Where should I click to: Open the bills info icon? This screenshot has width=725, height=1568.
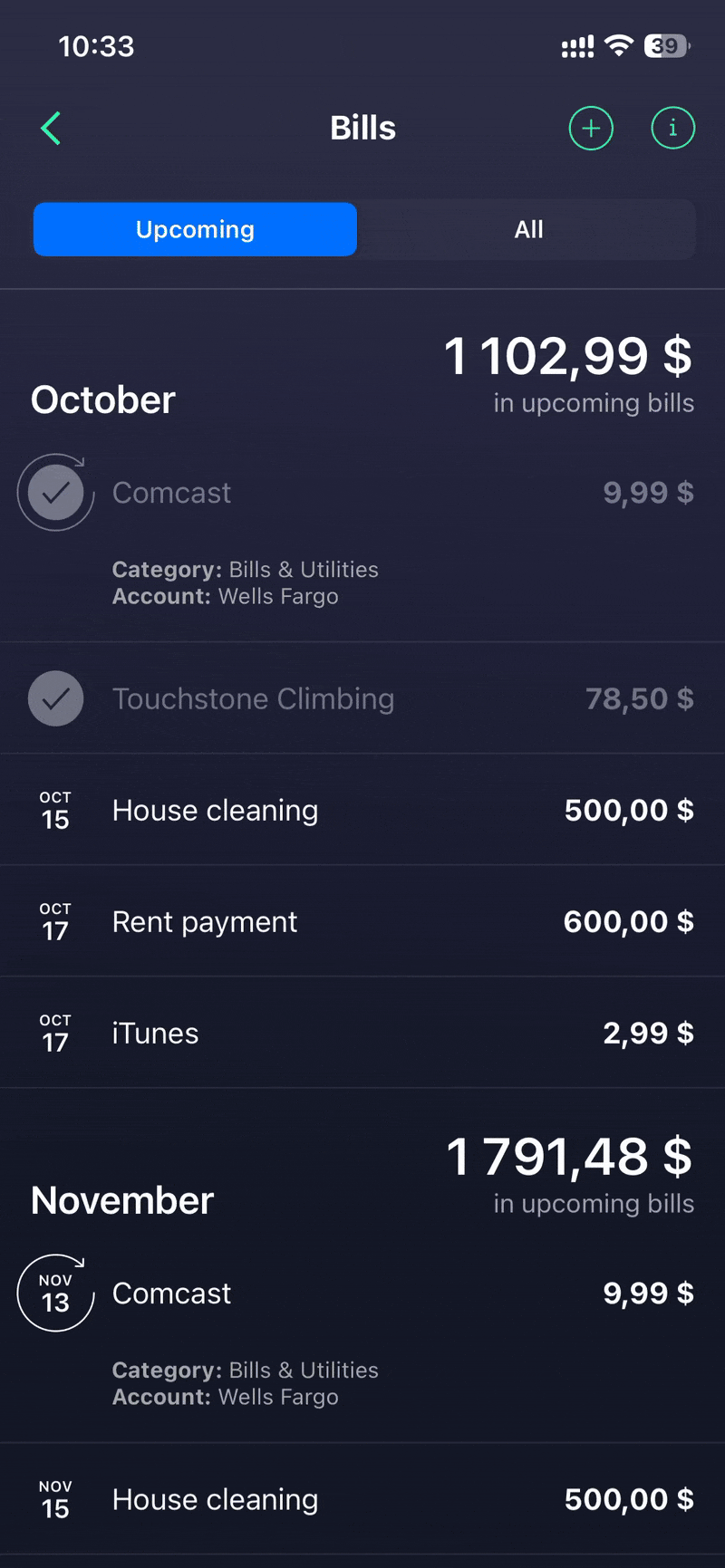(x=672, y=129)
